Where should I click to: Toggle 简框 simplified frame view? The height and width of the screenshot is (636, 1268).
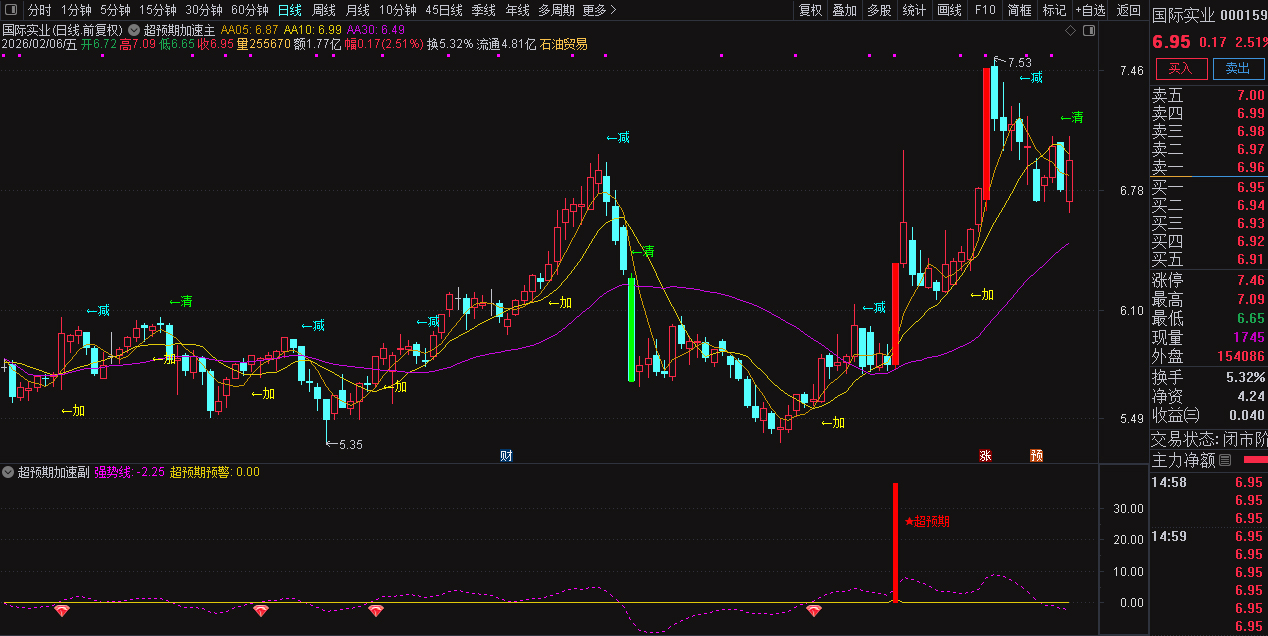pos(1019,10)
